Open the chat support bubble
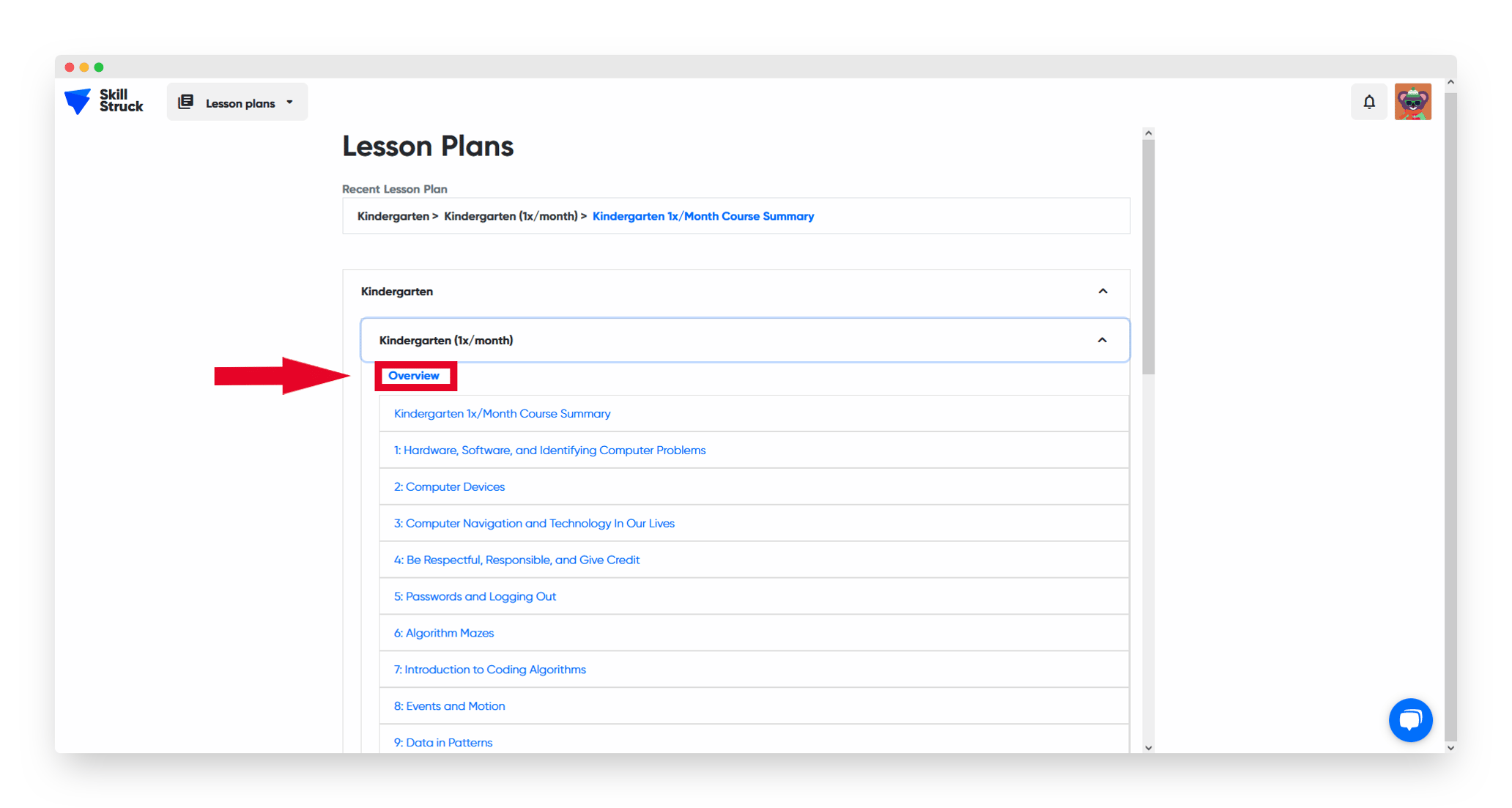Viewport: 1512px width, 808px height. click(x=1411, y=720)
